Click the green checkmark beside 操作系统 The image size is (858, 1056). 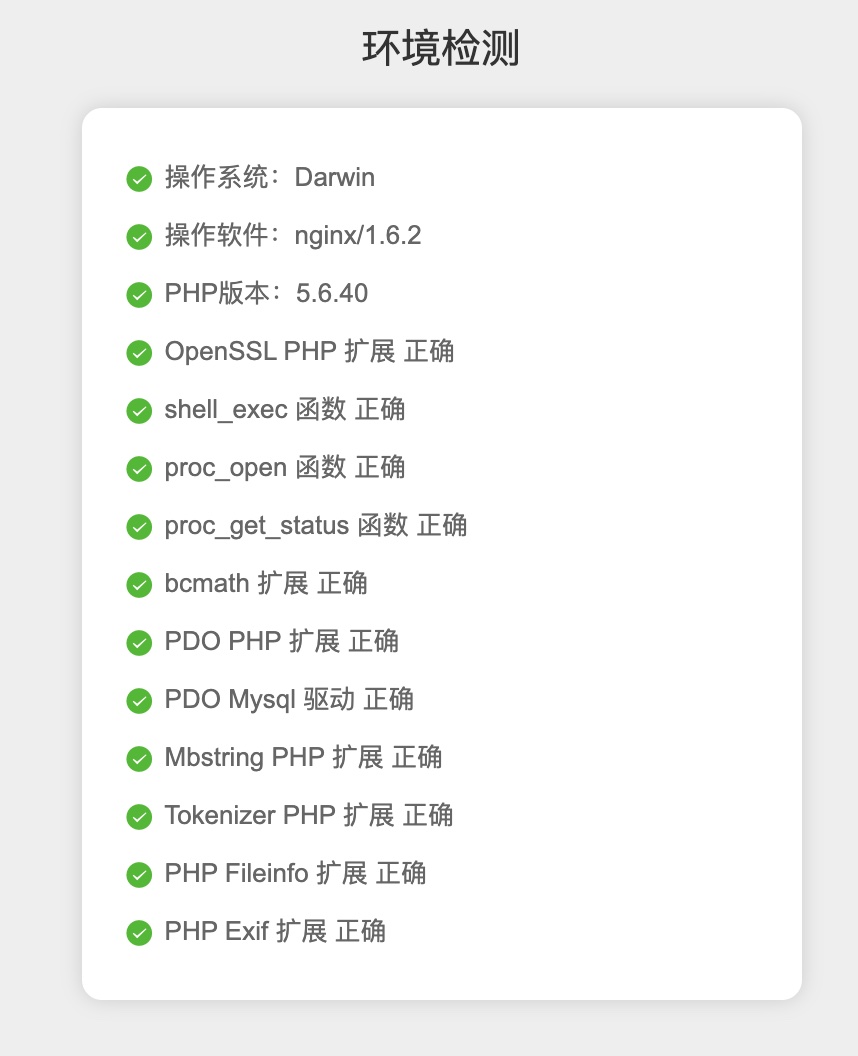(x=139, y=179)
